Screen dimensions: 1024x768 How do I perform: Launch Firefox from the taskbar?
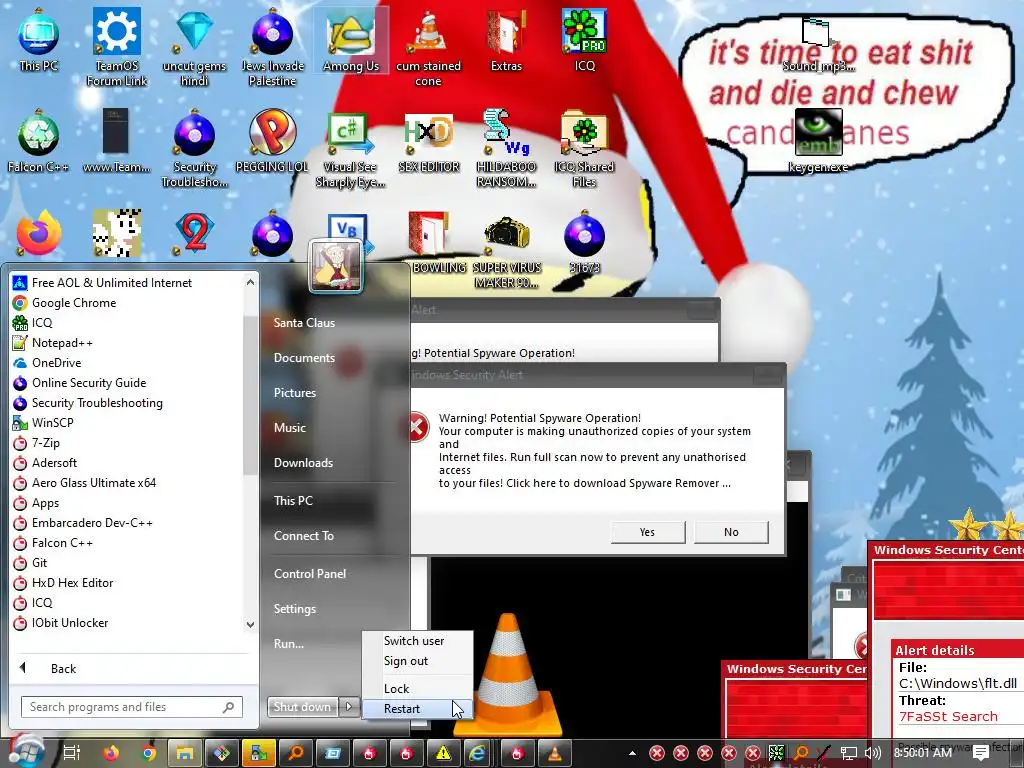click(112, 753)
